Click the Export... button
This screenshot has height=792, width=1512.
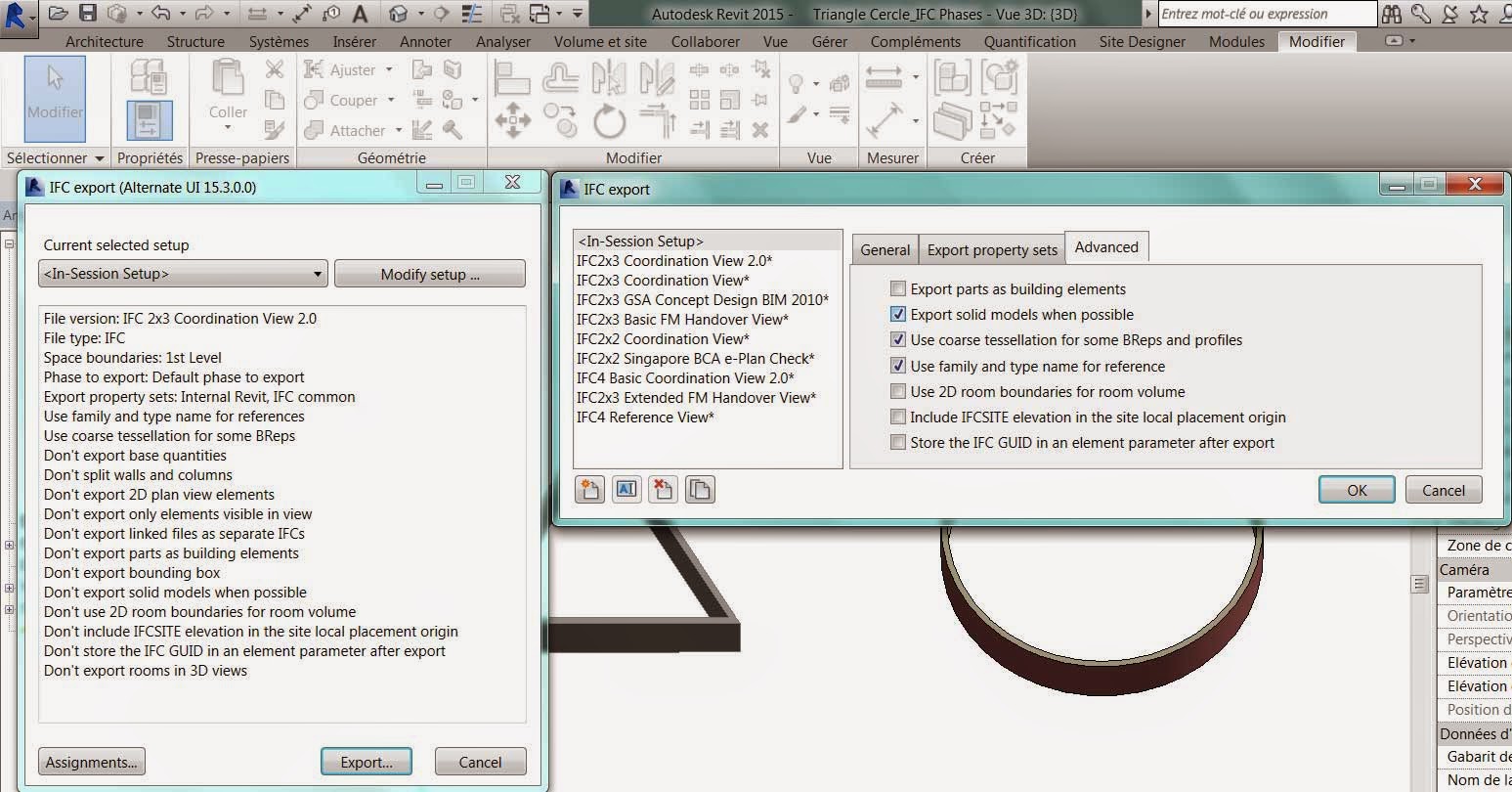point(367,762)
